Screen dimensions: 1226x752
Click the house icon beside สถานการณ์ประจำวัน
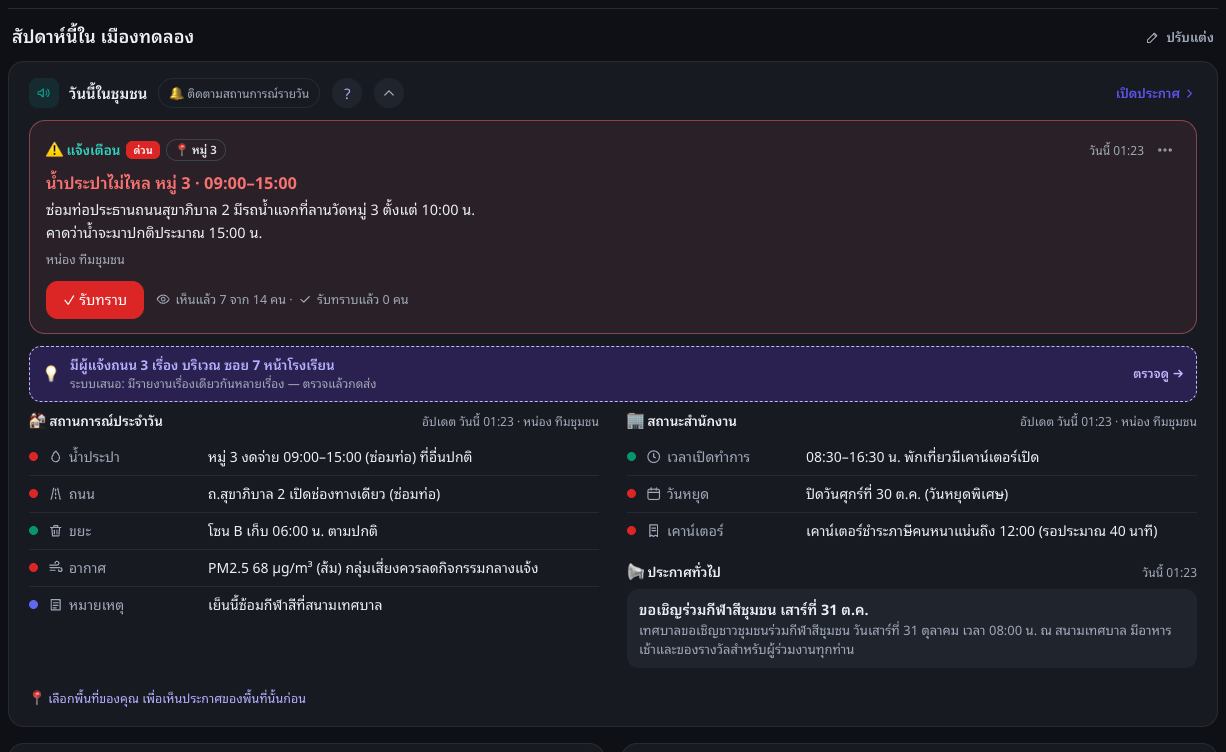[37, 421]
